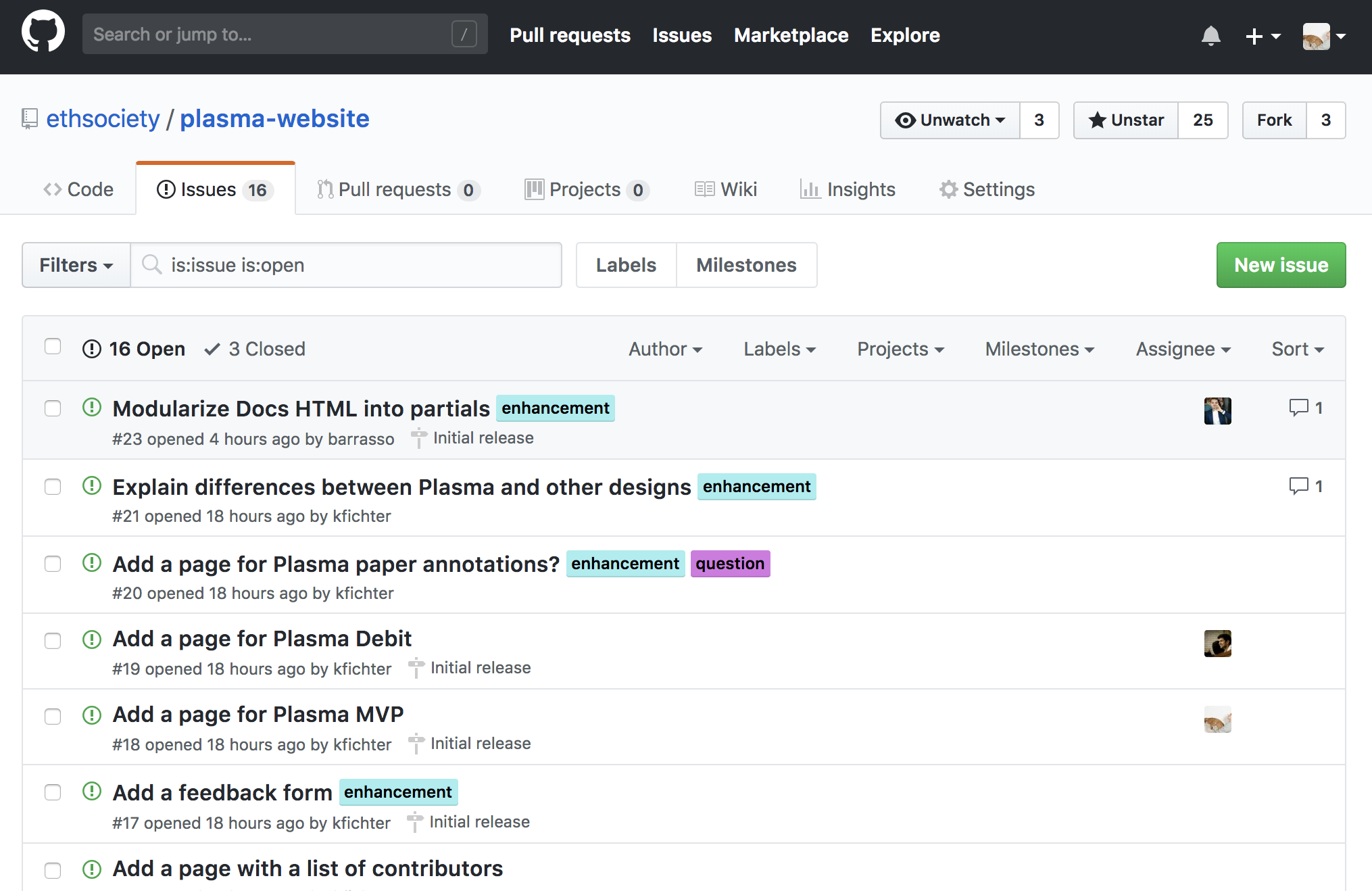Check Modularize Docs HTML issue checkbox
1372x891 pixels.
click(x=53, y=408)
